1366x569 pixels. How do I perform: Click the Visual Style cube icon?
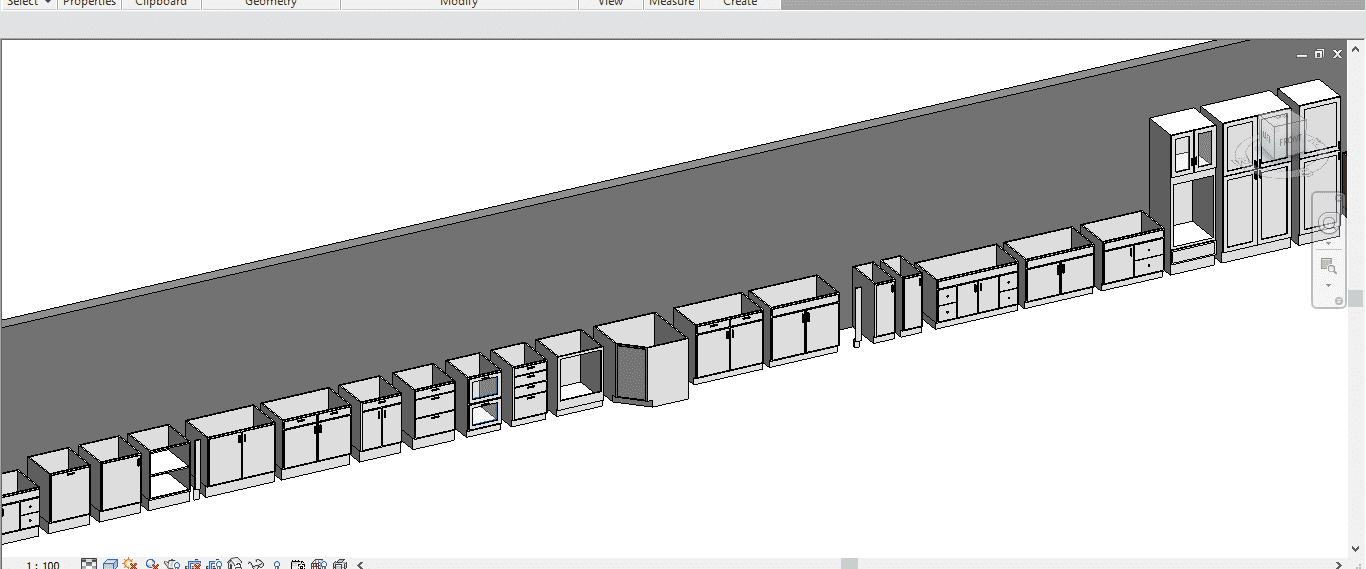click(x=110, y=565)
